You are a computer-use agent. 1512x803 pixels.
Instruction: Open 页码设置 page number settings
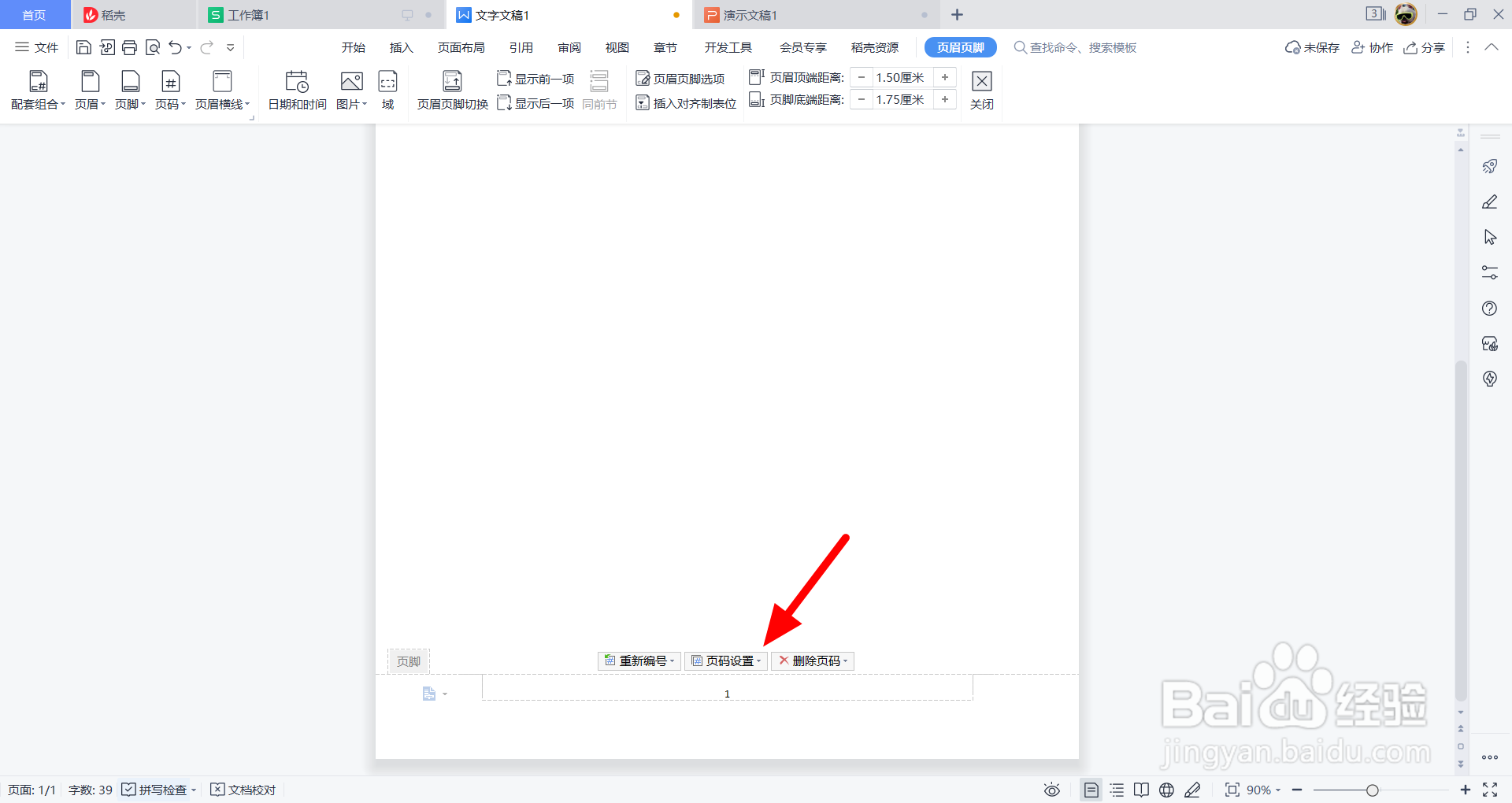point(726,661)
